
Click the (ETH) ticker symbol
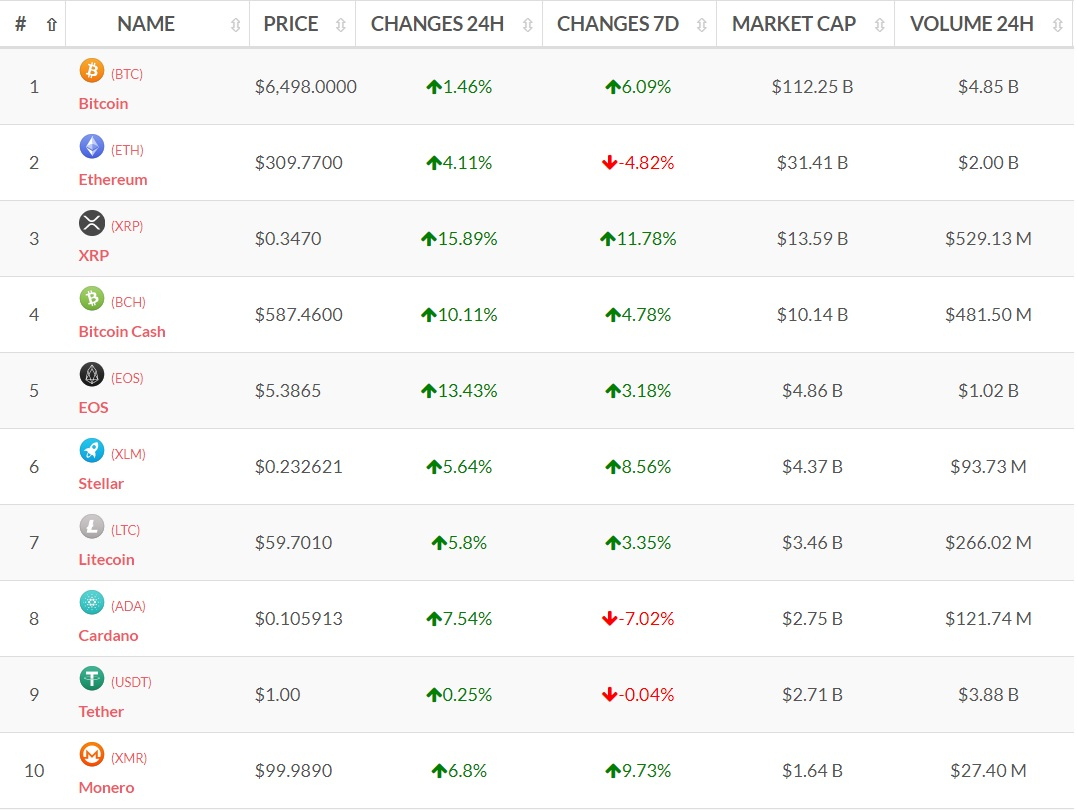[127, 150]
